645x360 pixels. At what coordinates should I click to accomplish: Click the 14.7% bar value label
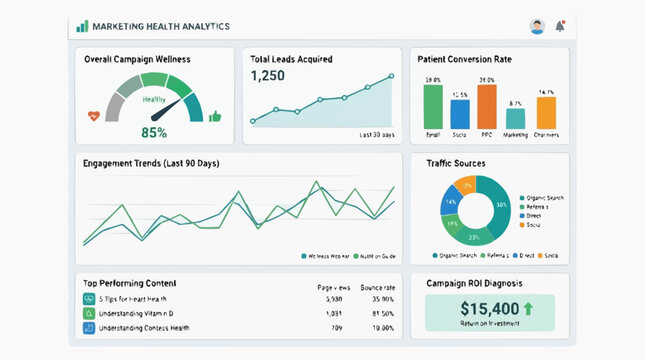(546, 92)
